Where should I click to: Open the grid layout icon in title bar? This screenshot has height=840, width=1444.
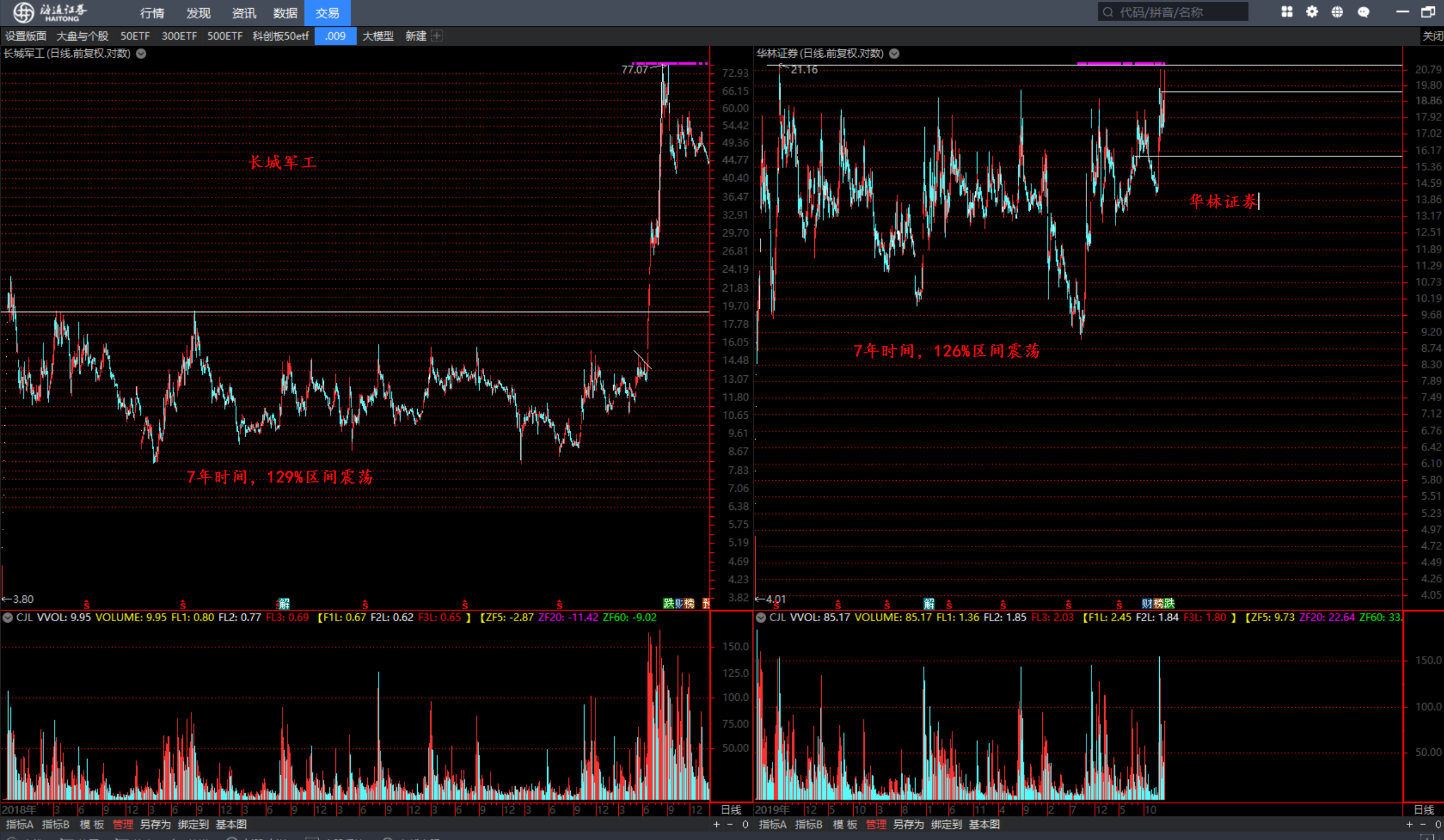(1287, 12)
